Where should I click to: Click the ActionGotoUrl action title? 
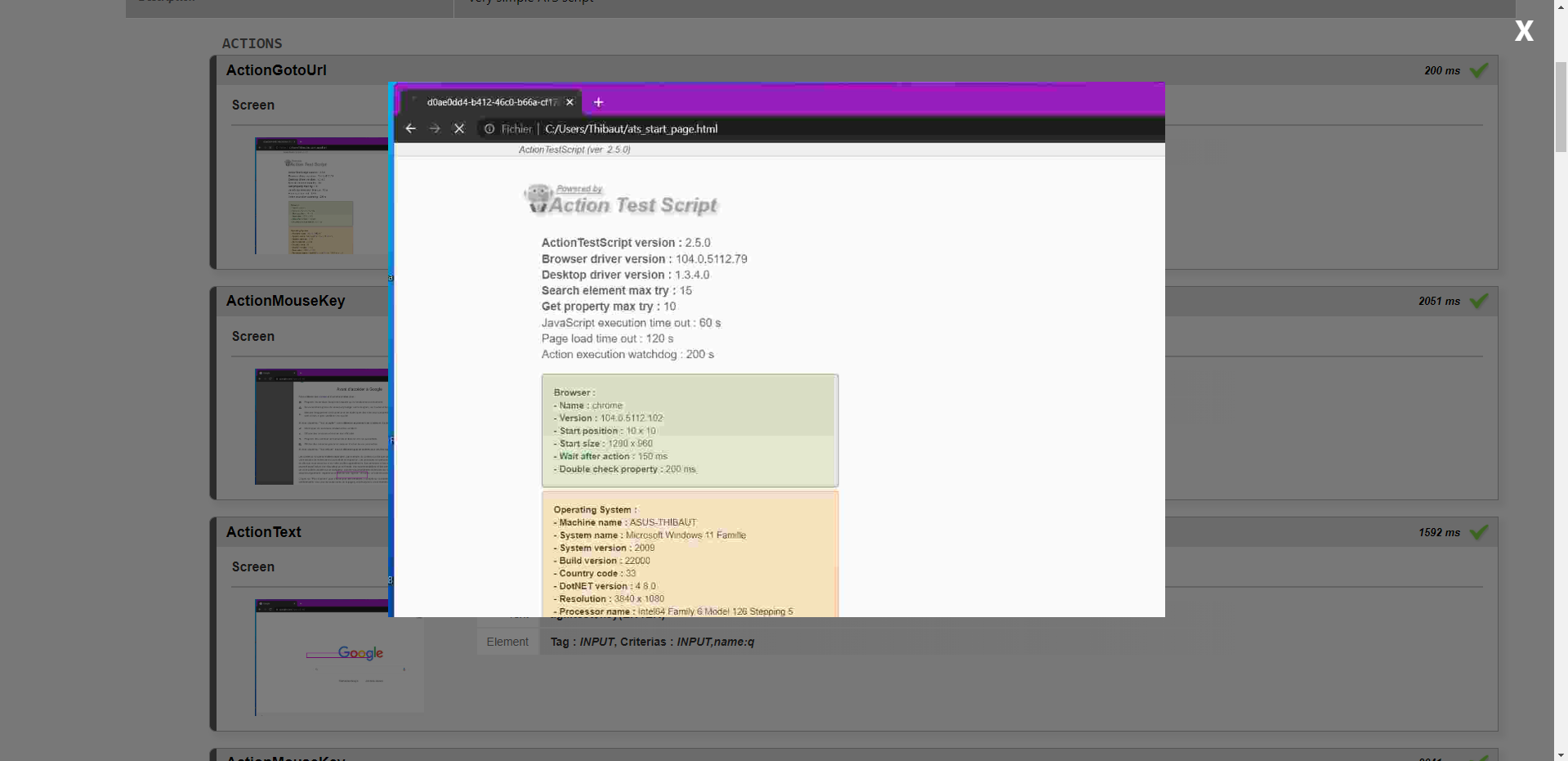[276, 70]
